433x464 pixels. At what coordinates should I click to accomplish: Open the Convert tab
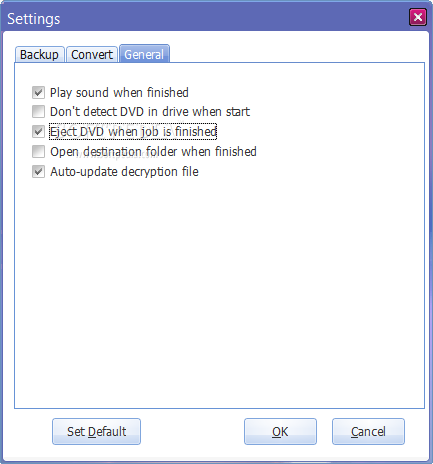point(92,54)
